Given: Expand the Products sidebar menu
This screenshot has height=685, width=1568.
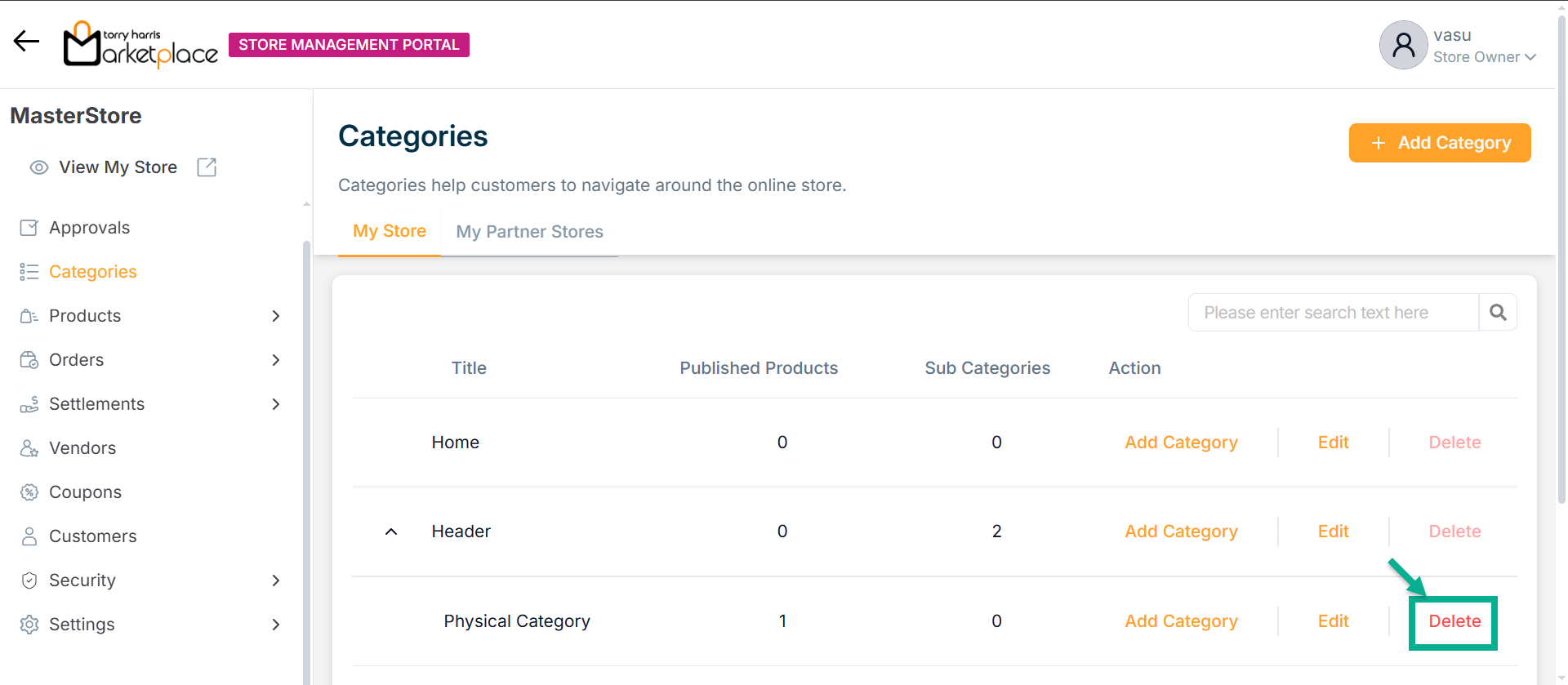Looking at the screenshot, I should coord(276,316).
